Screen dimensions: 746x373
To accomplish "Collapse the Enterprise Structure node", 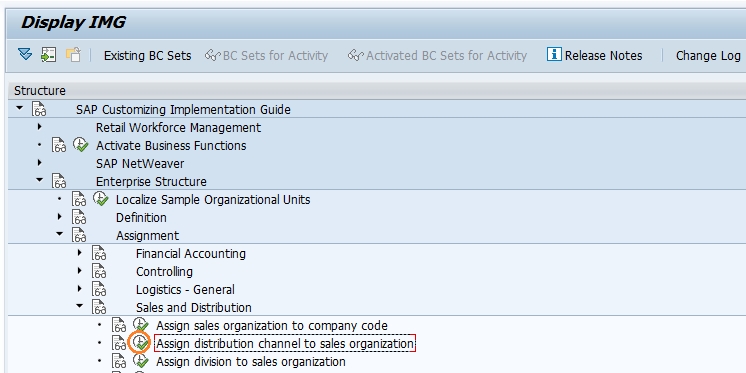I will pyautogui.click(x=39, y=180).
